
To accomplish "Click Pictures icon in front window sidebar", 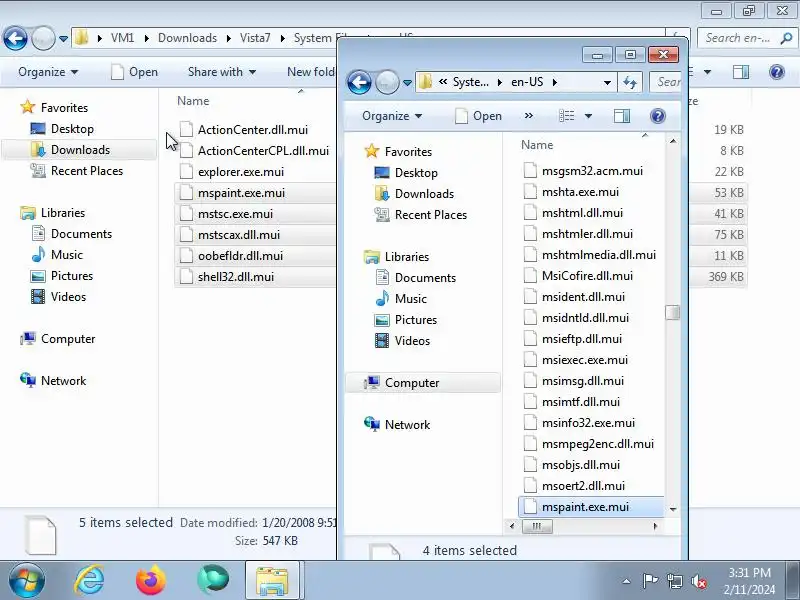I will 382,320.
